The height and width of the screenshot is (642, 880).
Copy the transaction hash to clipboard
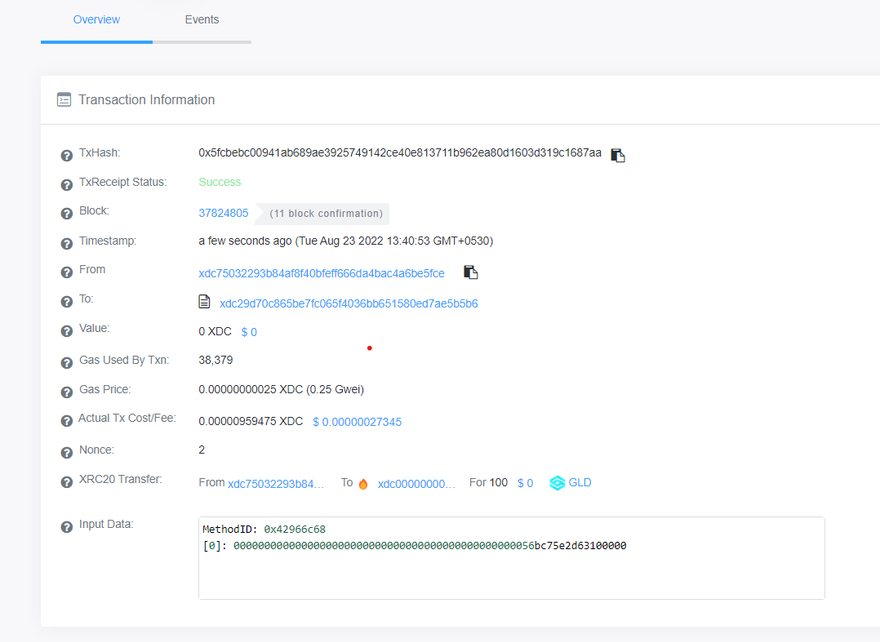click(x=618, y=155)
